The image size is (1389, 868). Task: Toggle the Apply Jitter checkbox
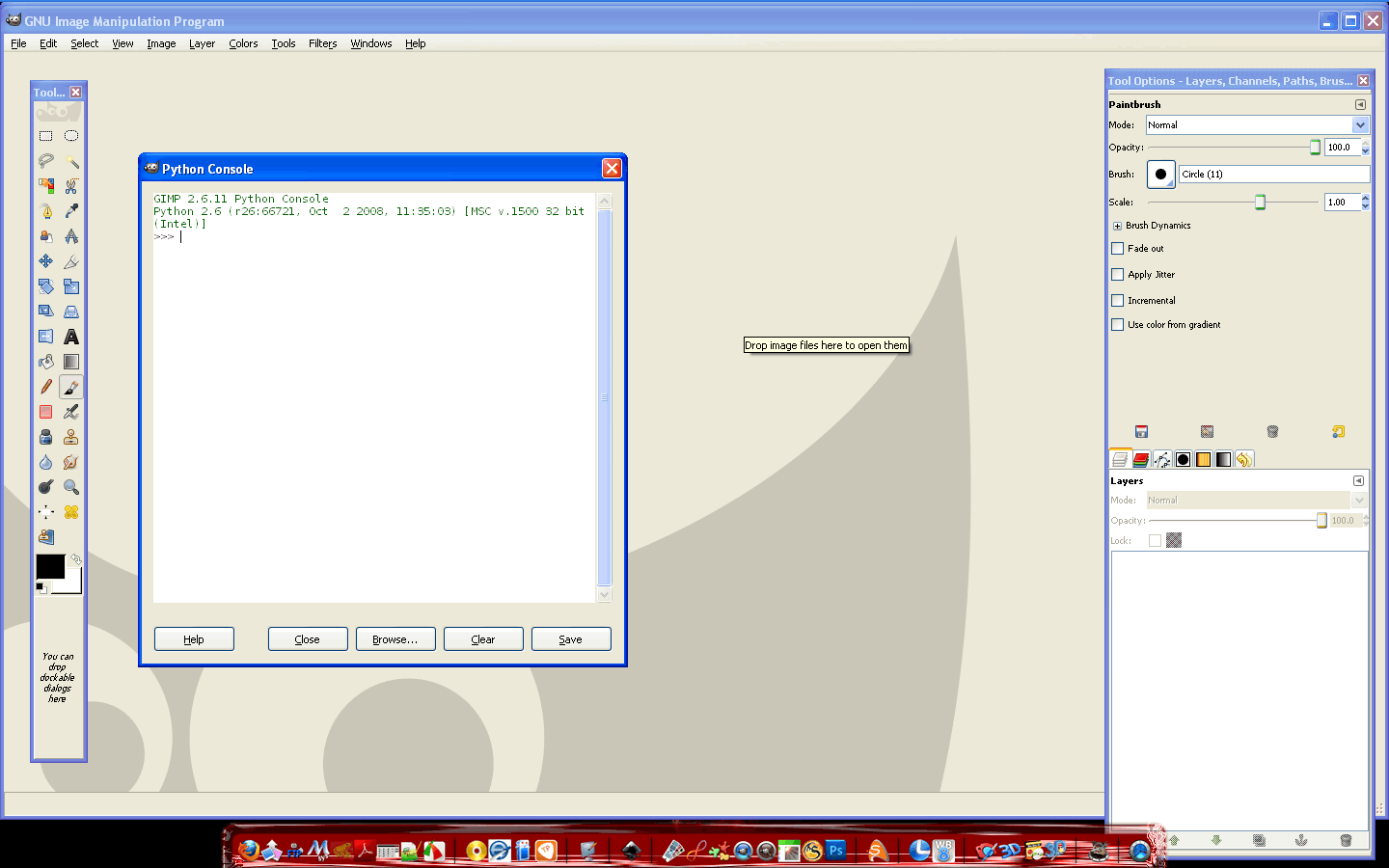tap(1117, 275)
